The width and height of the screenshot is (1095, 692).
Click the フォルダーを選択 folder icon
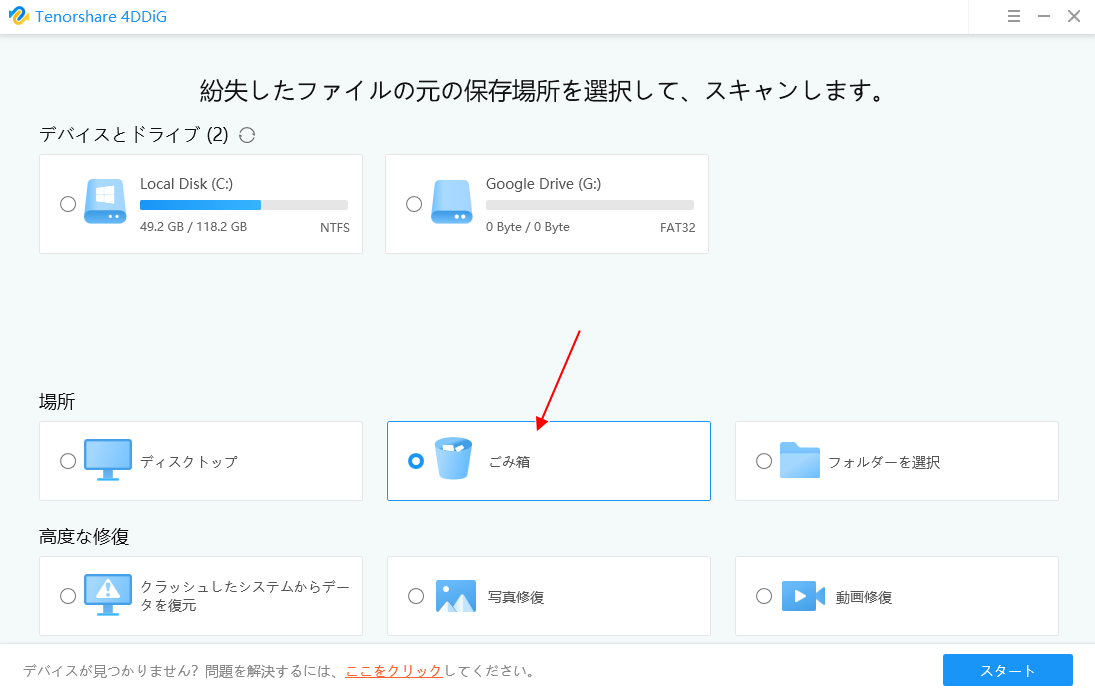click(x=800, y=460)
